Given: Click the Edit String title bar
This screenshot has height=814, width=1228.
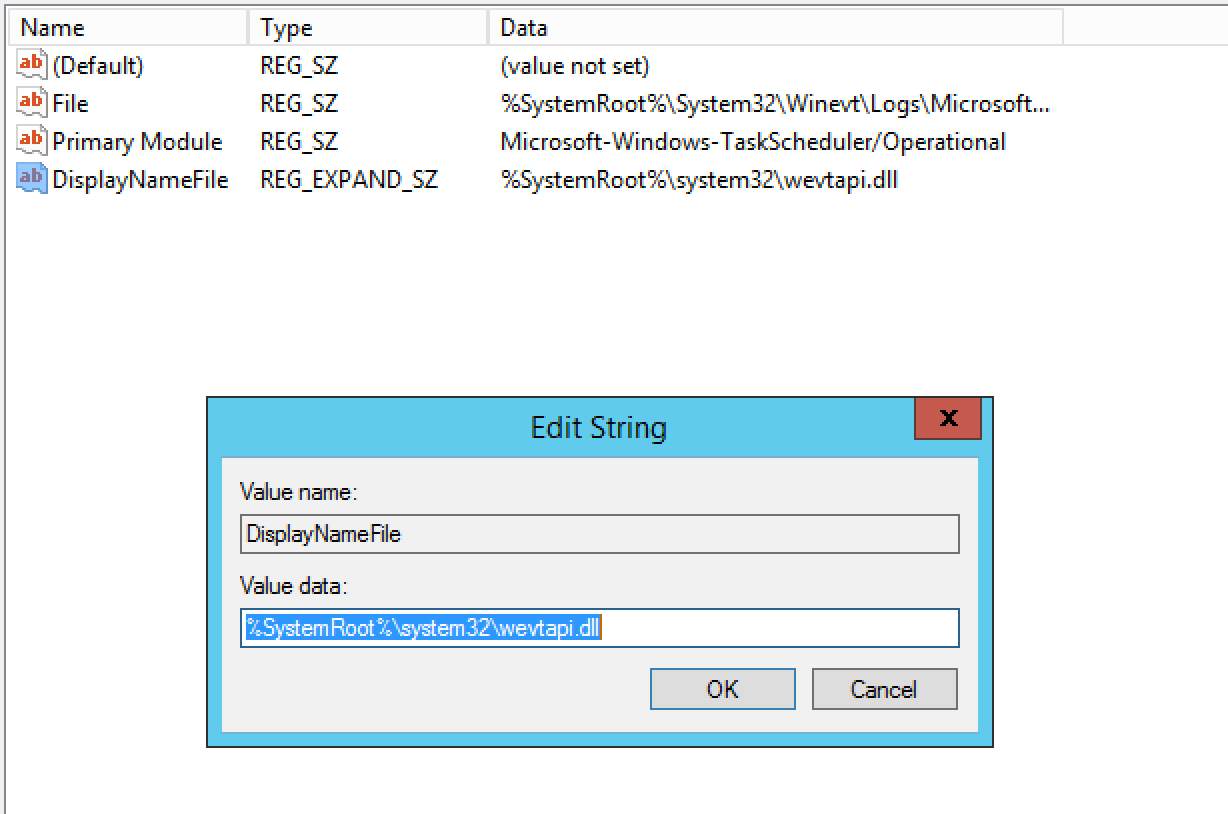Looking at the screenshot, I should (x=598, y=426).
